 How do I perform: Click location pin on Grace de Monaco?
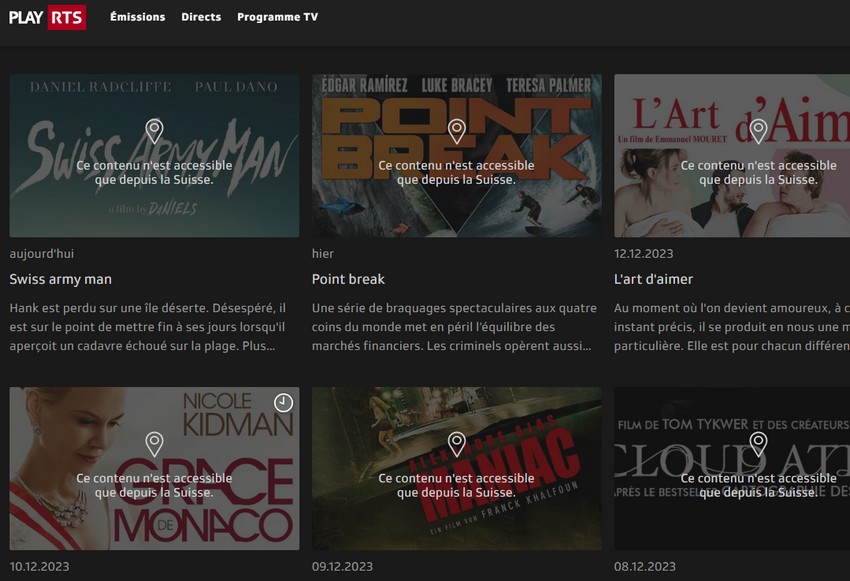pyautogui.click(x=154, y=444)
